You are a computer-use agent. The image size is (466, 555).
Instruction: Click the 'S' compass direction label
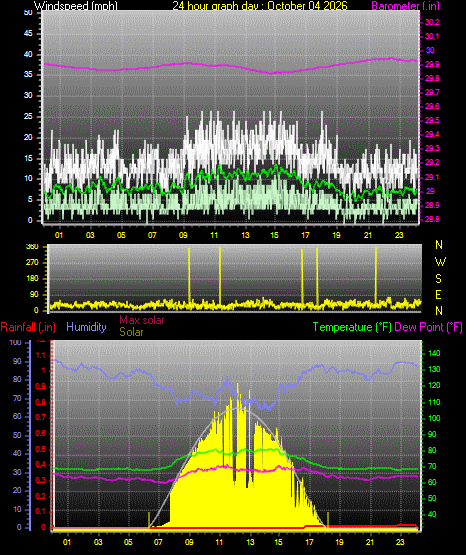pyautogui.click(x=438, y=279)
